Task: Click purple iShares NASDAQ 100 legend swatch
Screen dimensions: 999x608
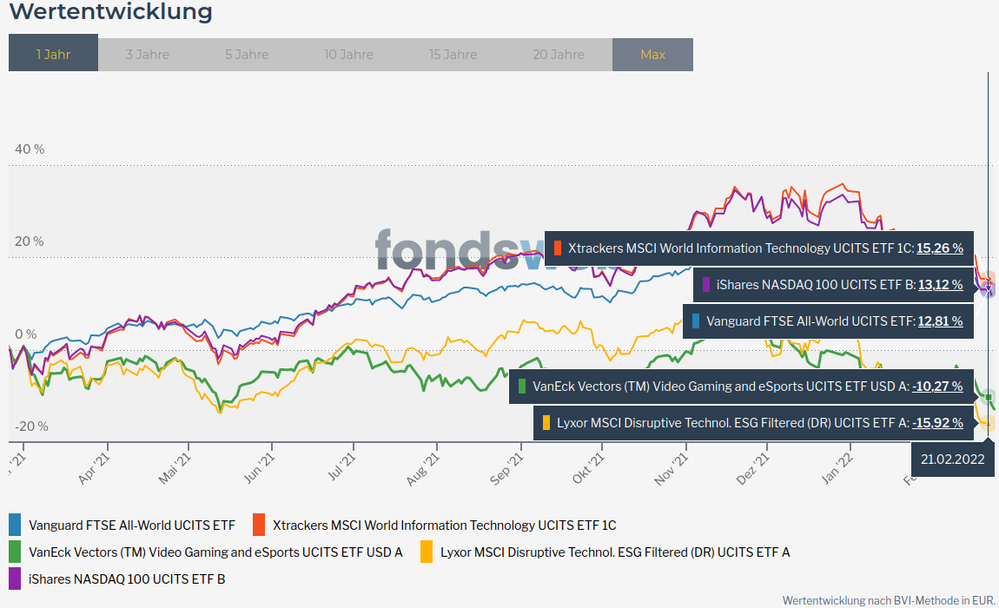Action: [15, 578]
